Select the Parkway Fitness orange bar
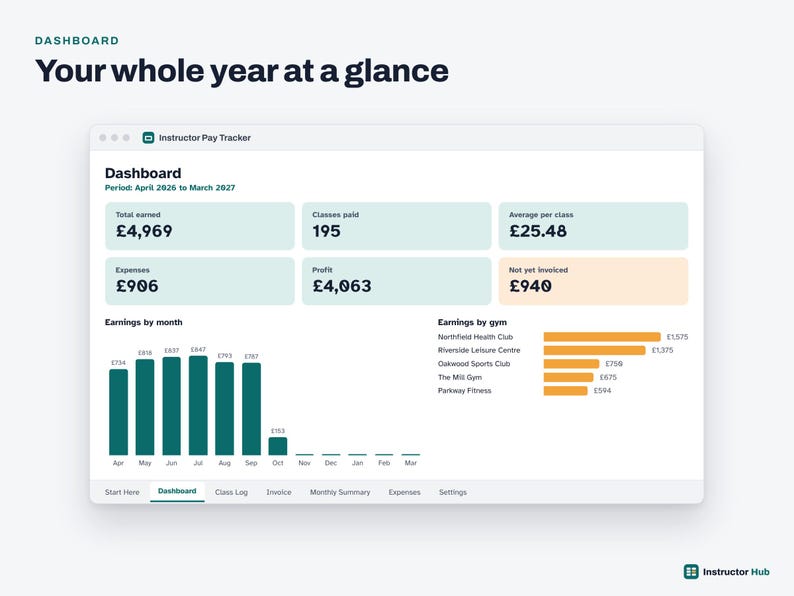 (x=566, y=390)
